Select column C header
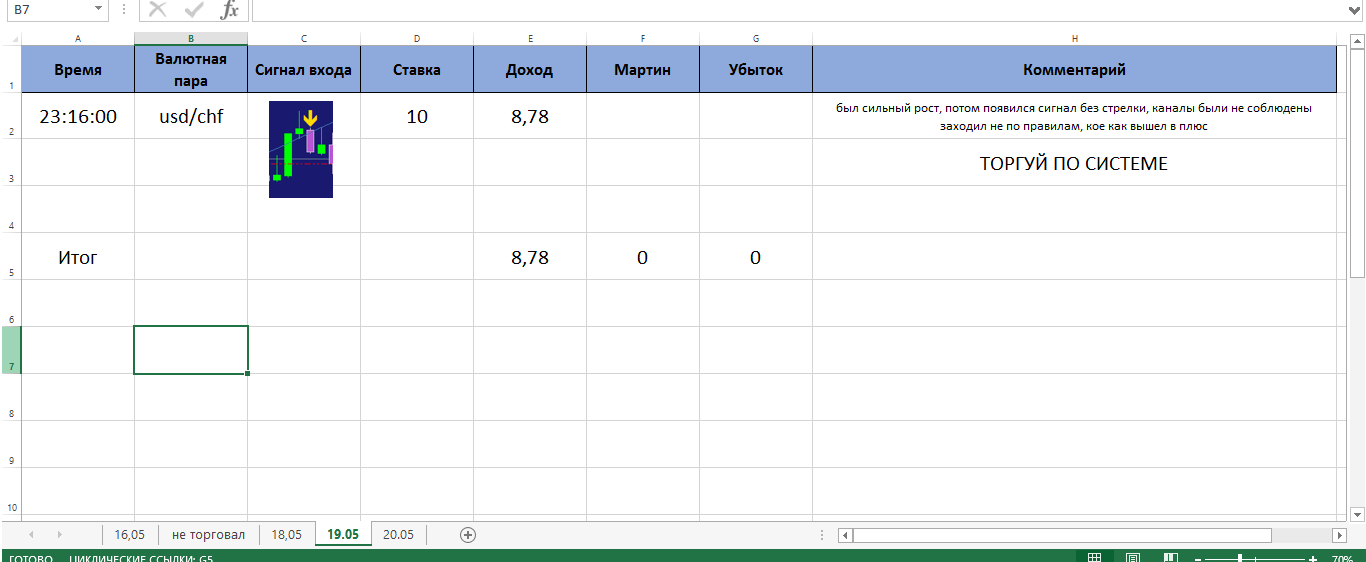 pyautogui.click(x=304, y=38)
